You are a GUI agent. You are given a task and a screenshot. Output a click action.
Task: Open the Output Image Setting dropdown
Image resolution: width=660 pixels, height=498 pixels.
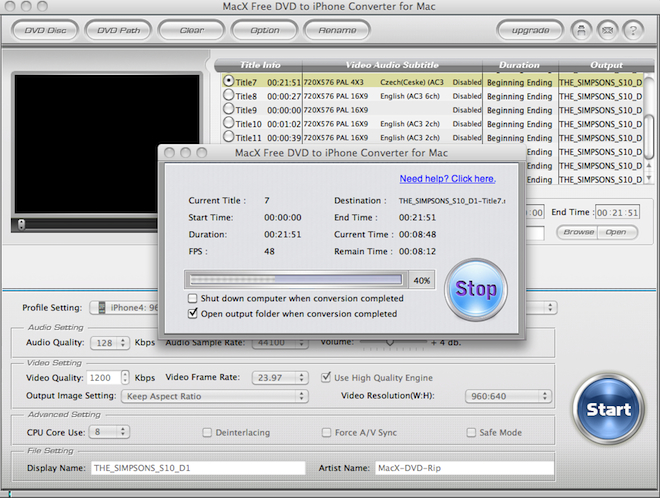click(x=214, y=395)
